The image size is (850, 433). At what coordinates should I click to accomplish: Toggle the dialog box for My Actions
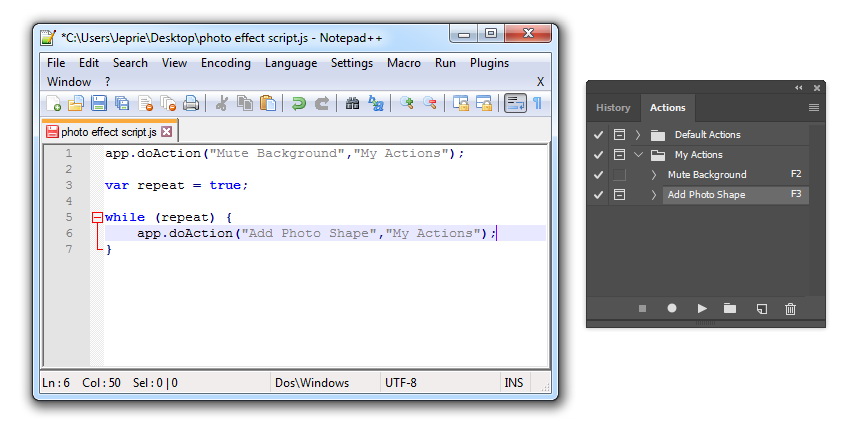coord(619,154)
